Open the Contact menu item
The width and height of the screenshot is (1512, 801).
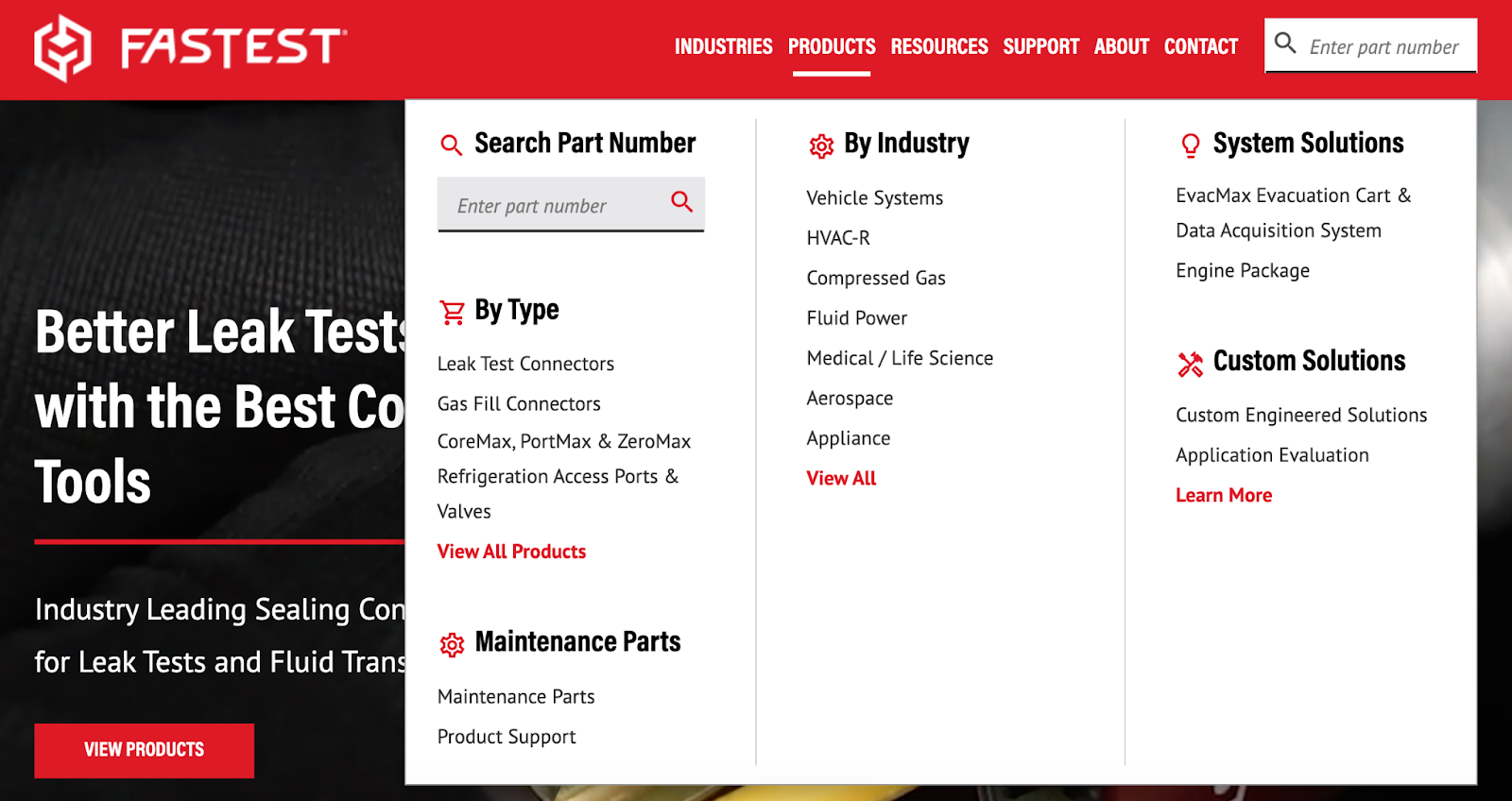[1201, 46]
